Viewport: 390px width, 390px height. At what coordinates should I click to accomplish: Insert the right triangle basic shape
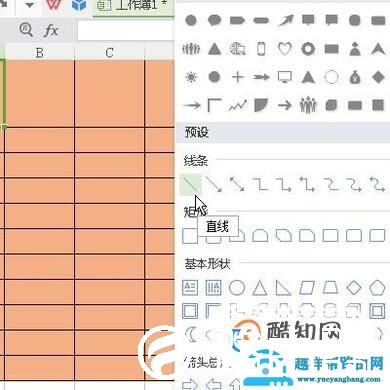(283, 288)
